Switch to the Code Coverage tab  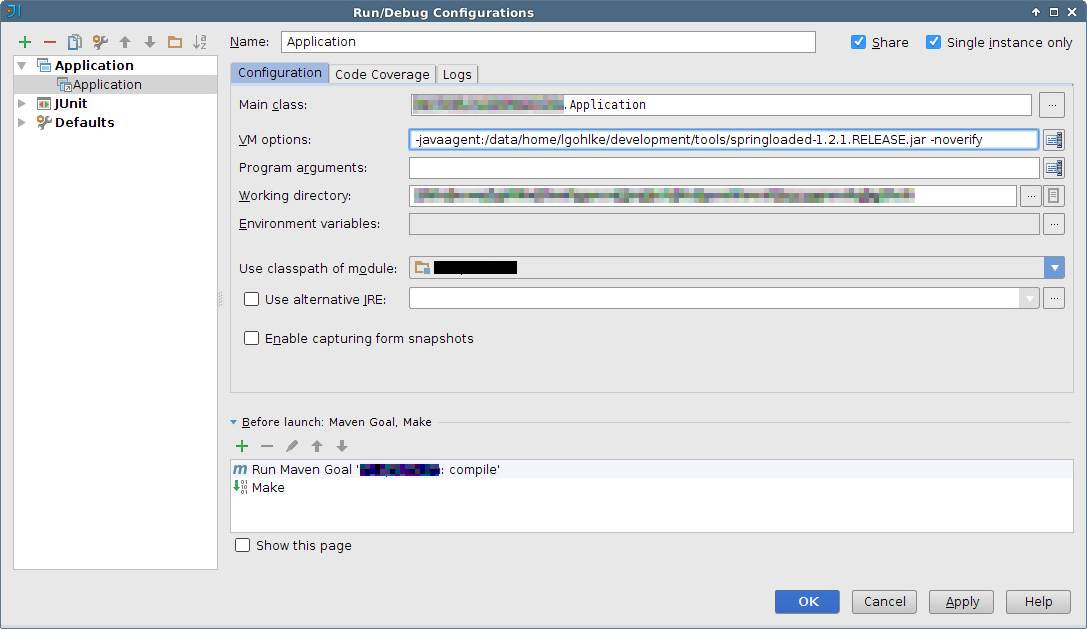pyautogui.click(x=382, y=74)
